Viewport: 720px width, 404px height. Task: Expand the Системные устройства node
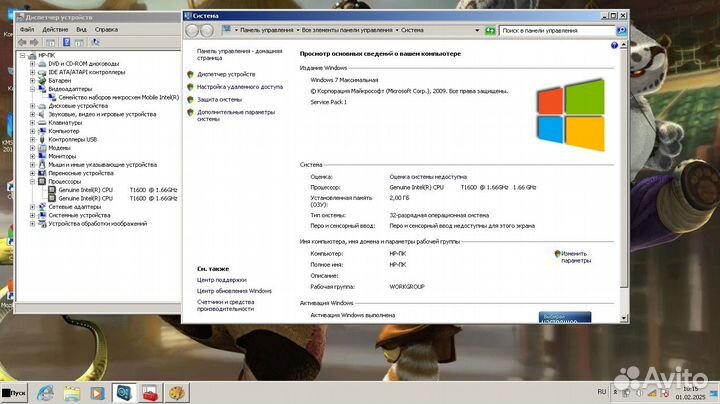(33, 215)
